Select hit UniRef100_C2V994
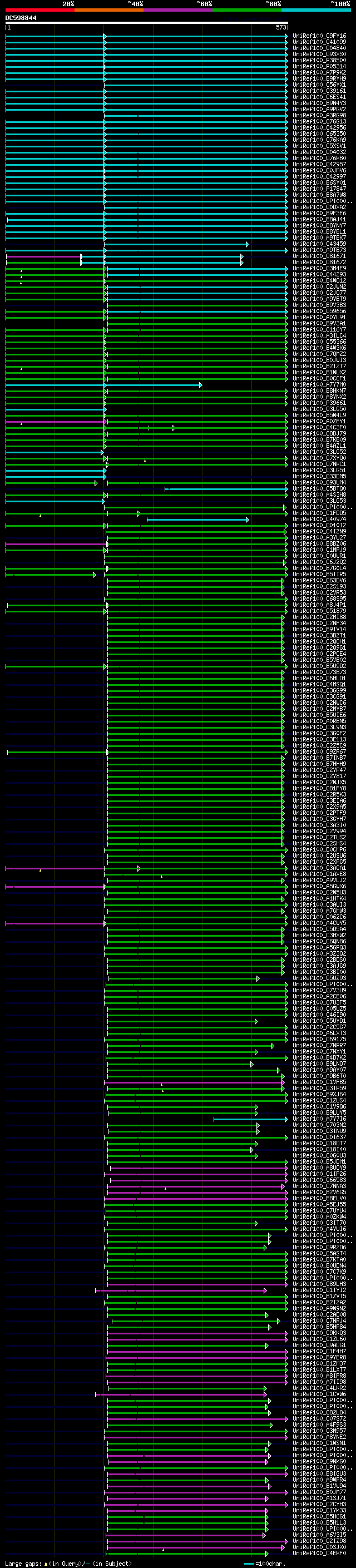The width and height of the screenshot is (356, 1568). (x=319, y=831)
